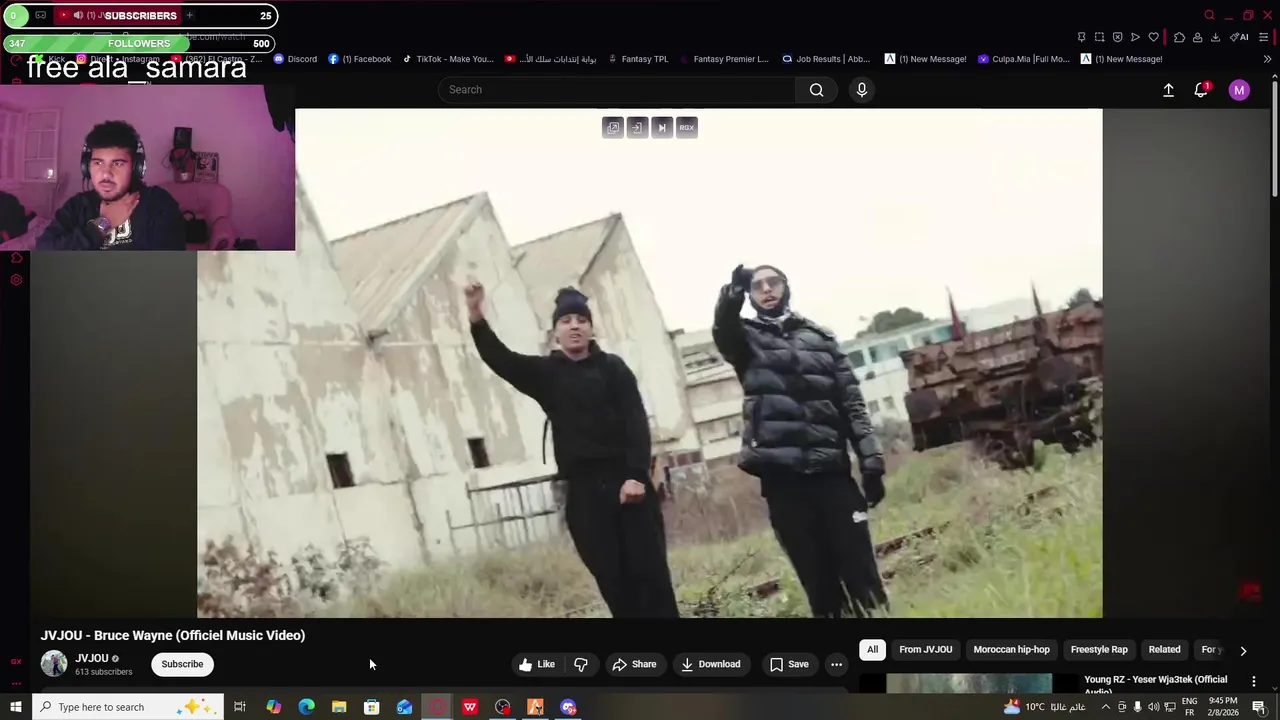The image size is (1280, 720).
Task: Click the send arrow icon in Opera toolbar
Action: [1135, 37]
